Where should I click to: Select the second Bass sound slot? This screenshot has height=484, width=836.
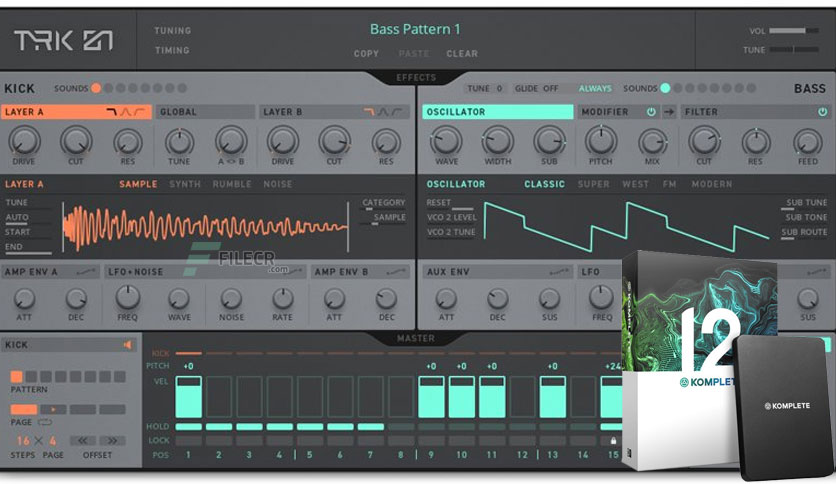pos(678,88)
